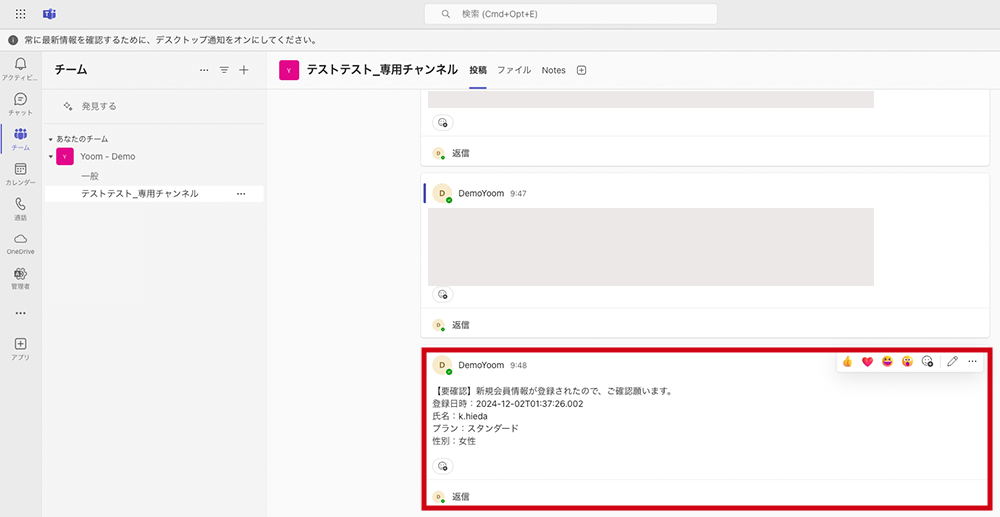React with laughing emoji
1000x517 pixels.
click(x=887, y=361)
